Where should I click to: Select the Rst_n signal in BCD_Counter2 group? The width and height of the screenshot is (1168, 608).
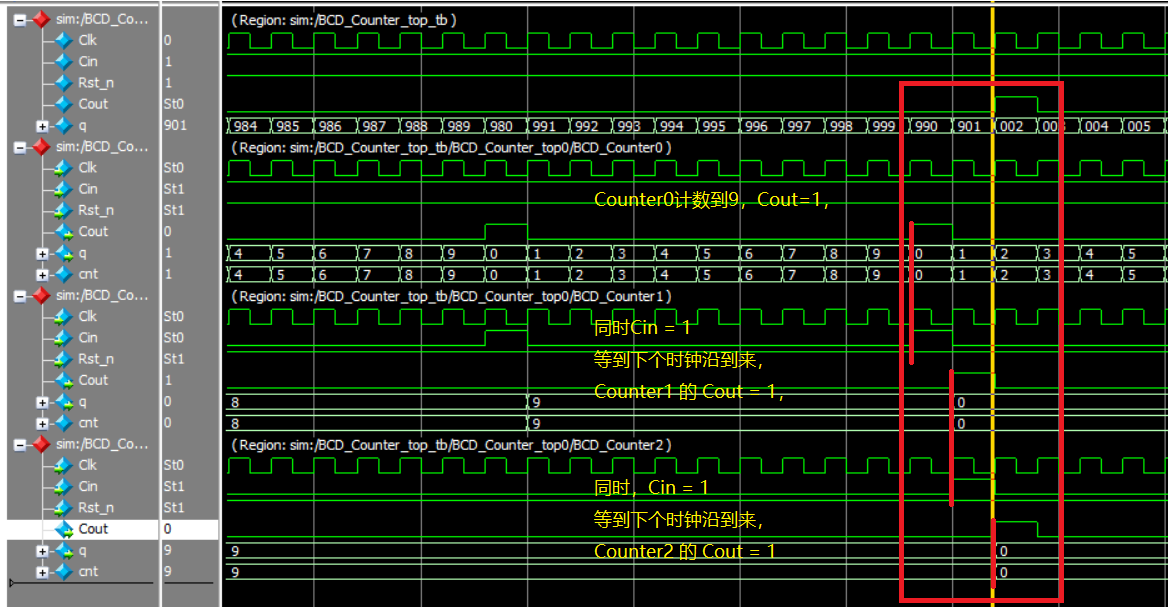[96, 507]
